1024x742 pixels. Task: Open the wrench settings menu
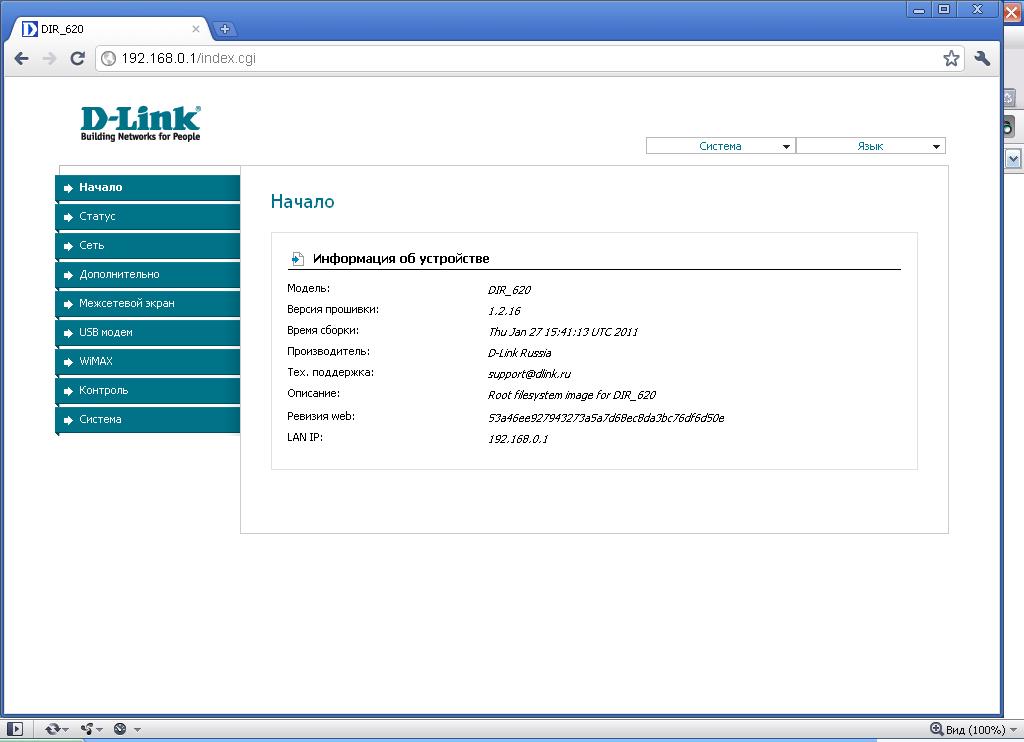pos(982,59)
